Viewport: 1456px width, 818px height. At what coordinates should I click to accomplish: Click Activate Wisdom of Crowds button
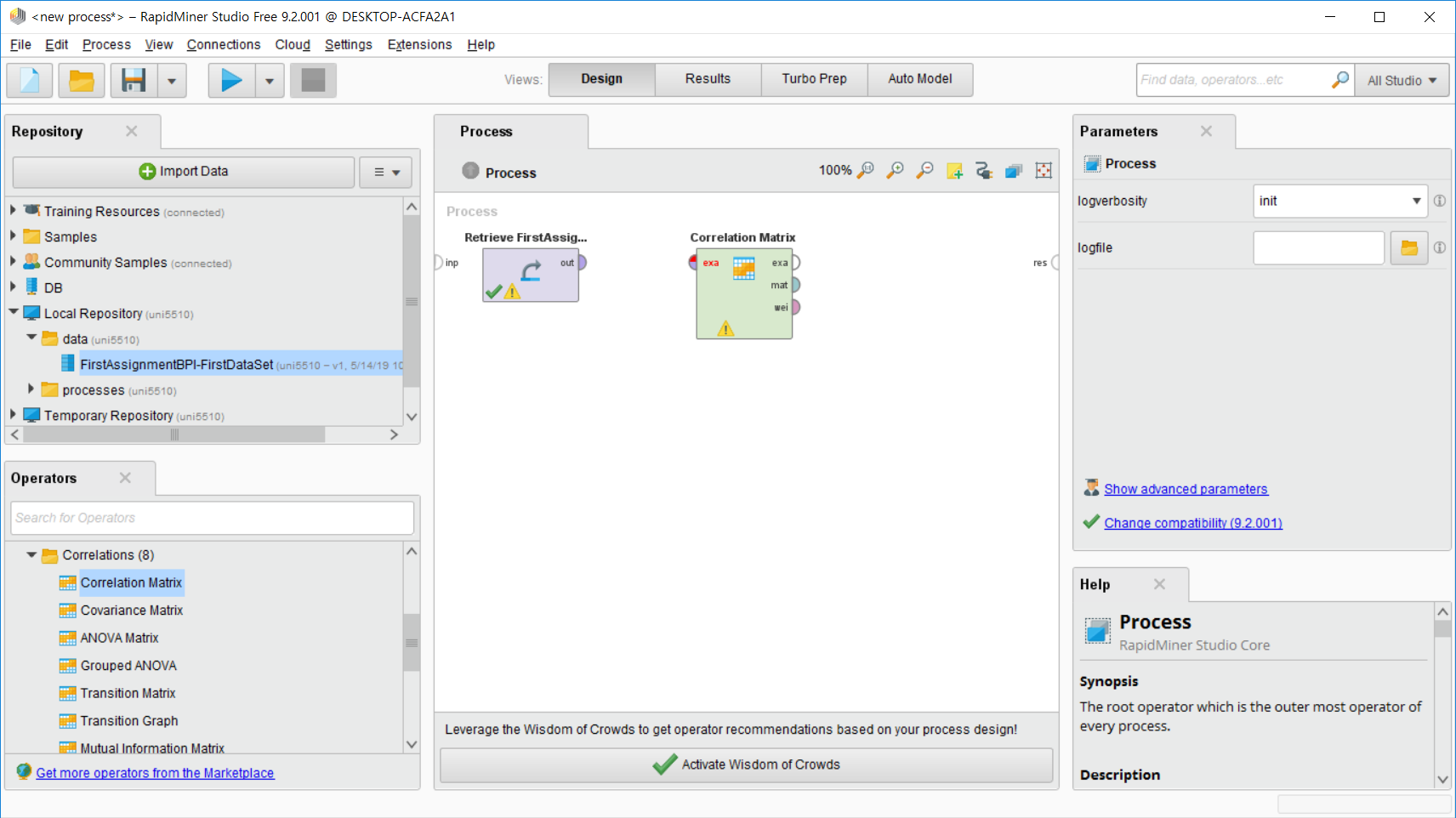[746, 764]
